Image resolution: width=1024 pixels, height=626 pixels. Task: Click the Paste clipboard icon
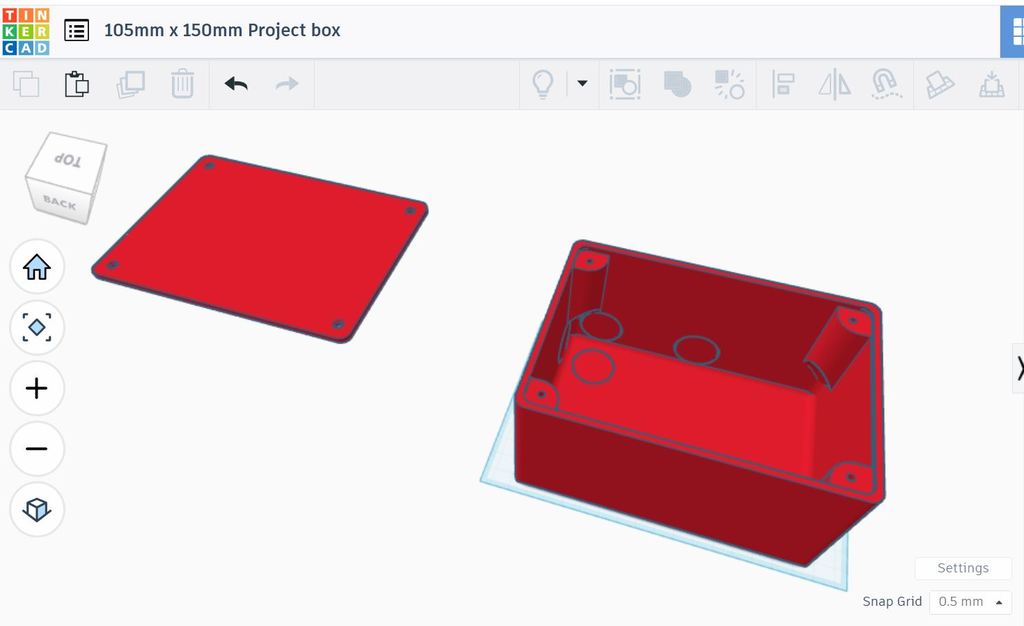pos(77,84)
